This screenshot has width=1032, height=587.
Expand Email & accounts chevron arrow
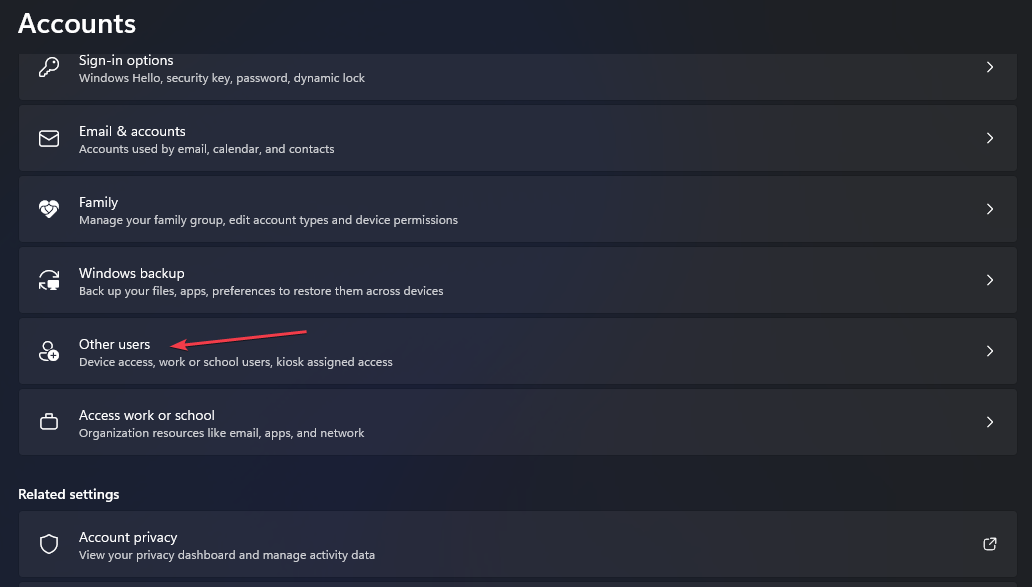(x=990, y=138)
